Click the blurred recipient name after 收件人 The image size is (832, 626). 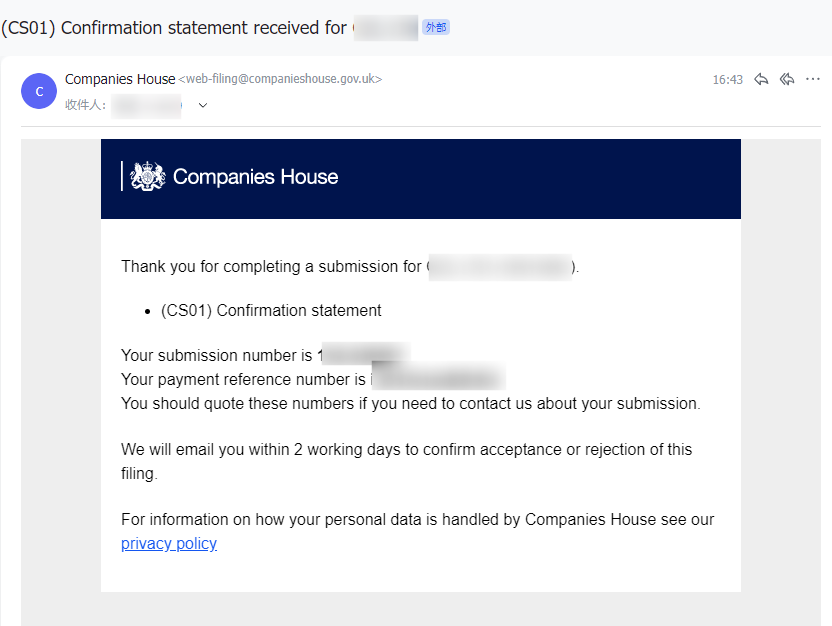tap(146, 106)
